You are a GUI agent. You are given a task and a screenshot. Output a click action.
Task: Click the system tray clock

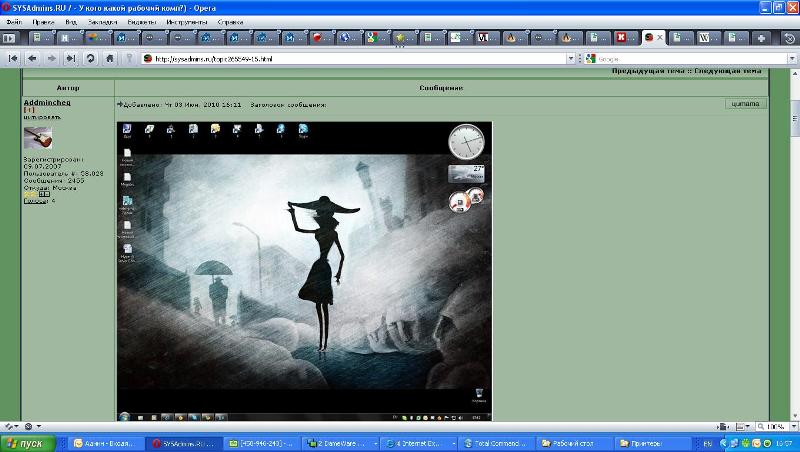point(784,444)
